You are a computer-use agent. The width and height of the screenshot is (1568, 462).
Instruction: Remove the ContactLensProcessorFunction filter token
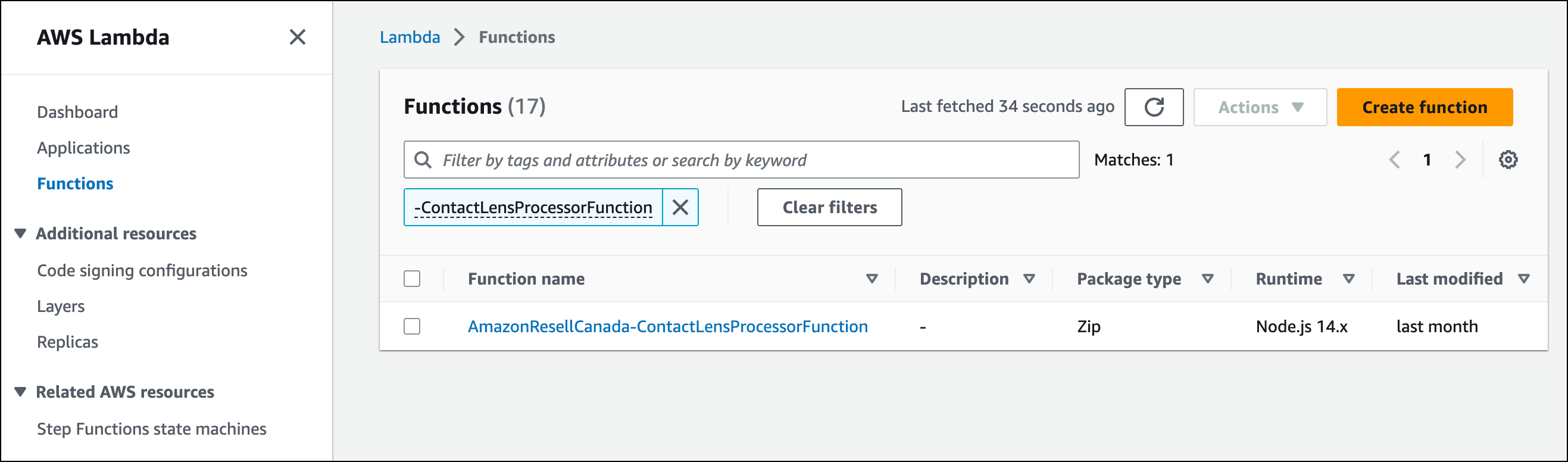(x=680, y=208)
